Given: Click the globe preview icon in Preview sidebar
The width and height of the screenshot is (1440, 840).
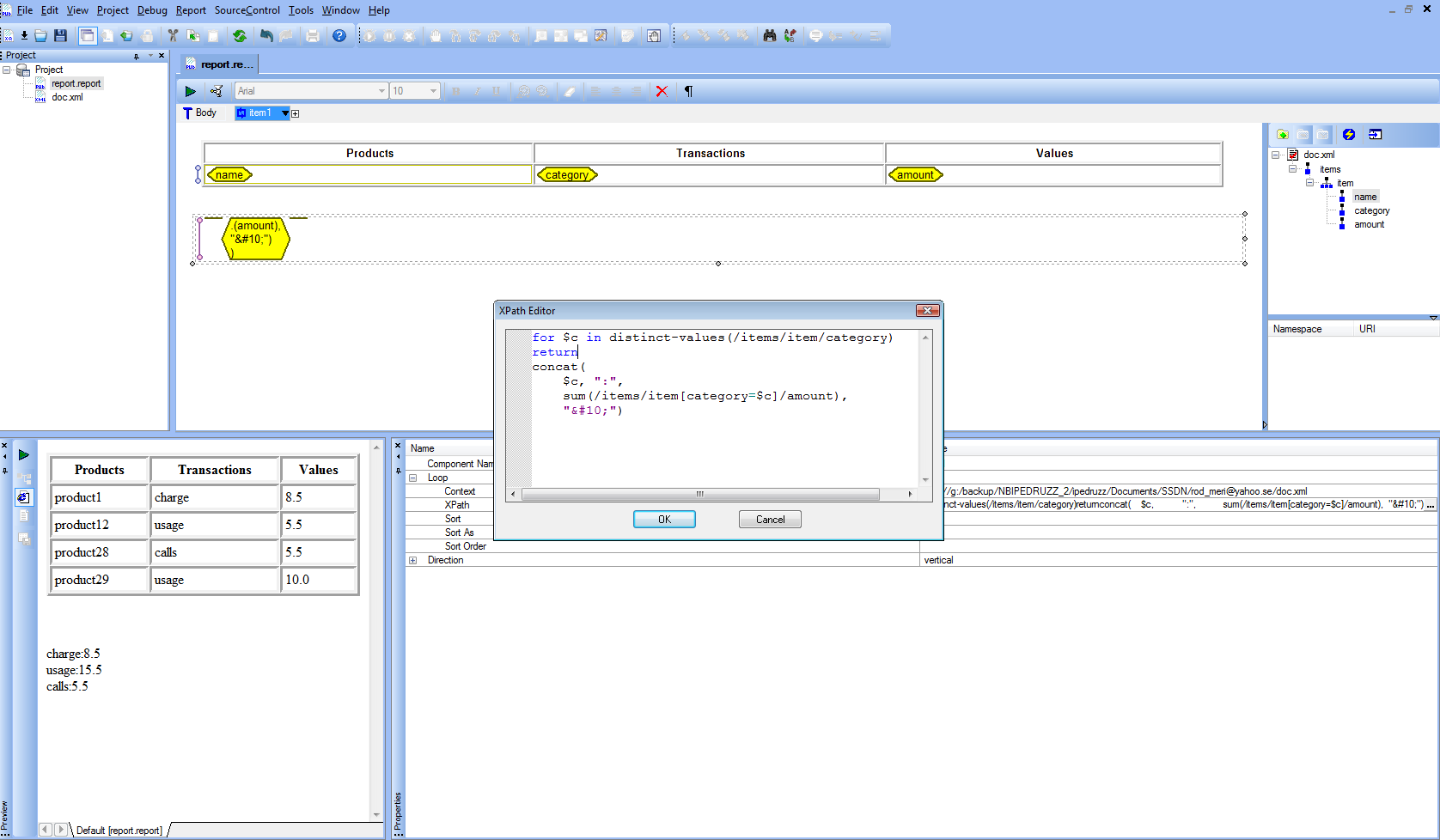Looking at the screenshot, I should point(24,497).
